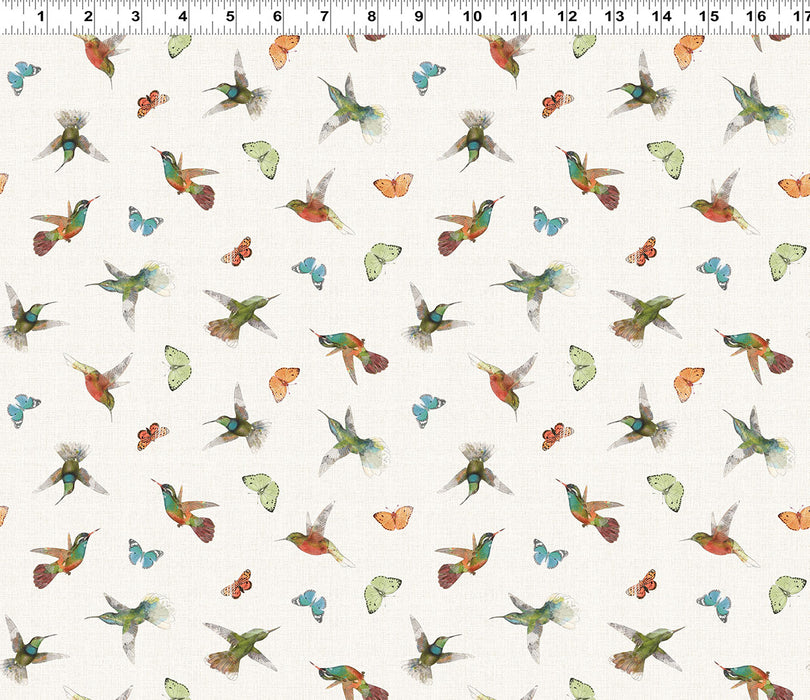
Task: Select the ruler number 14
Action: tap(662, 17)
